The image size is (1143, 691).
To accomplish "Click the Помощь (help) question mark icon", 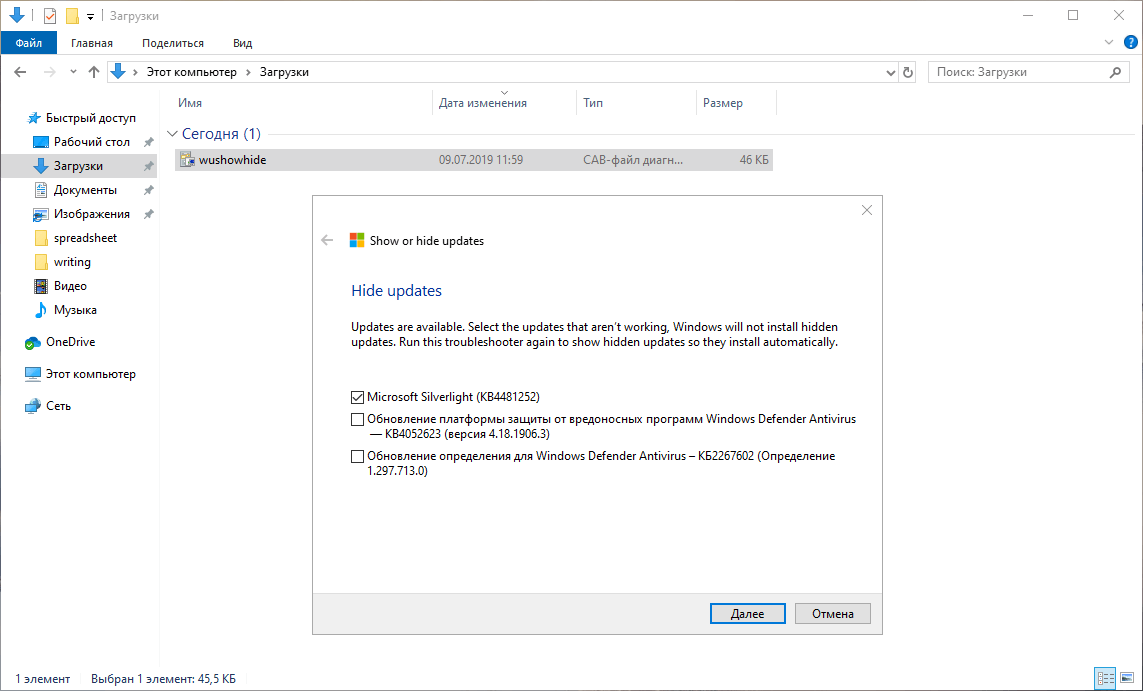I will click(1130, 42).
